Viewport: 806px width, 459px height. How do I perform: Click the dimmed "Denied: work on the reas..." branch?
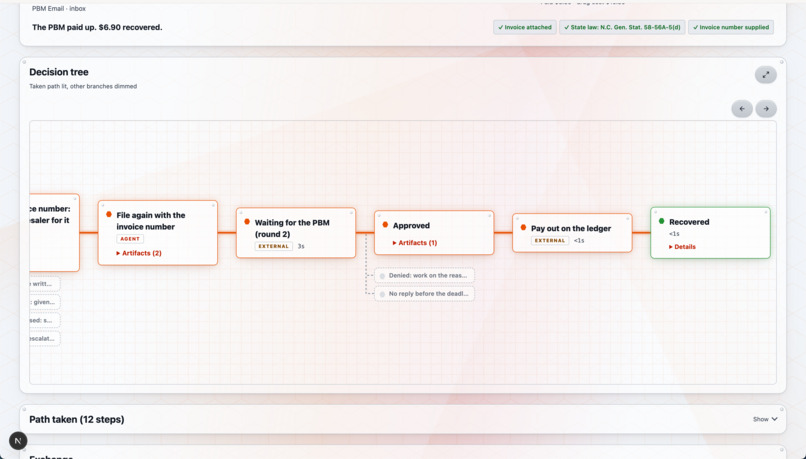click(425, 276)
